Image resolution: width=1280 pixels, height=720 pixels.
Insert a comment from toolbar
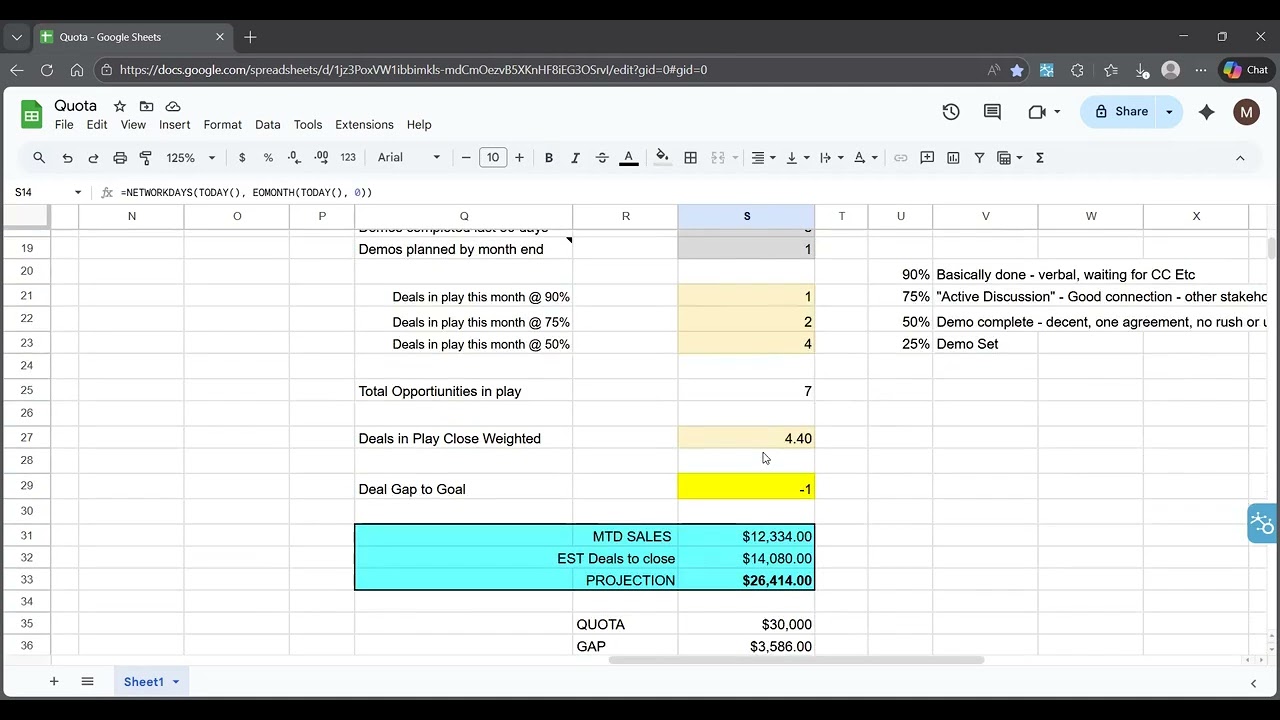click(927, 158)
